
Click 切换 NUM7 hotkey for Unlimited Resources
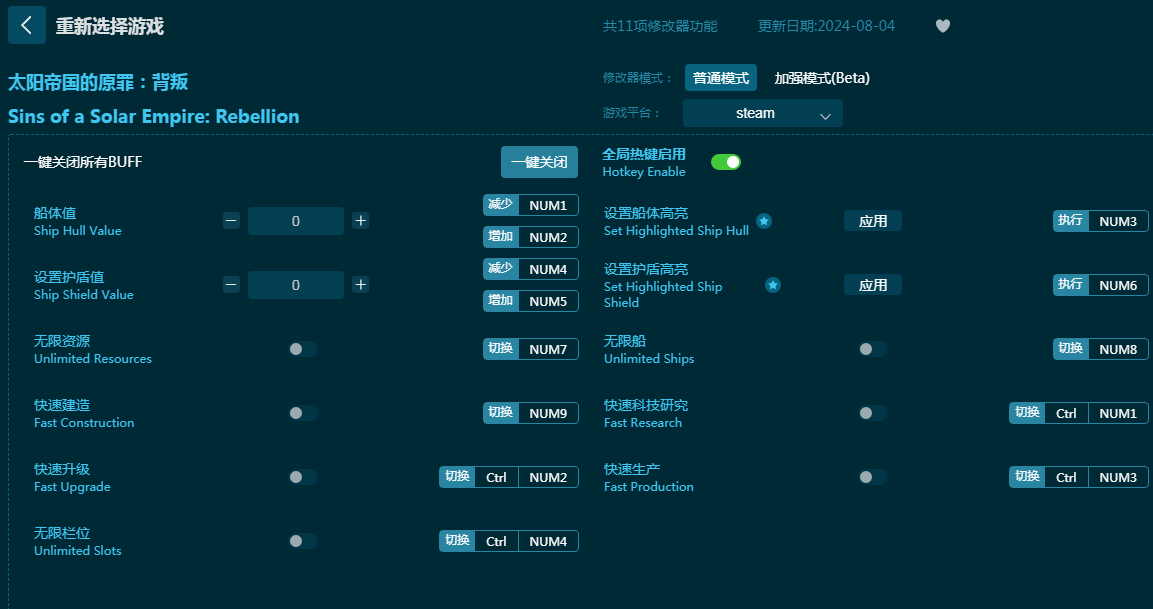coord(531,349)
